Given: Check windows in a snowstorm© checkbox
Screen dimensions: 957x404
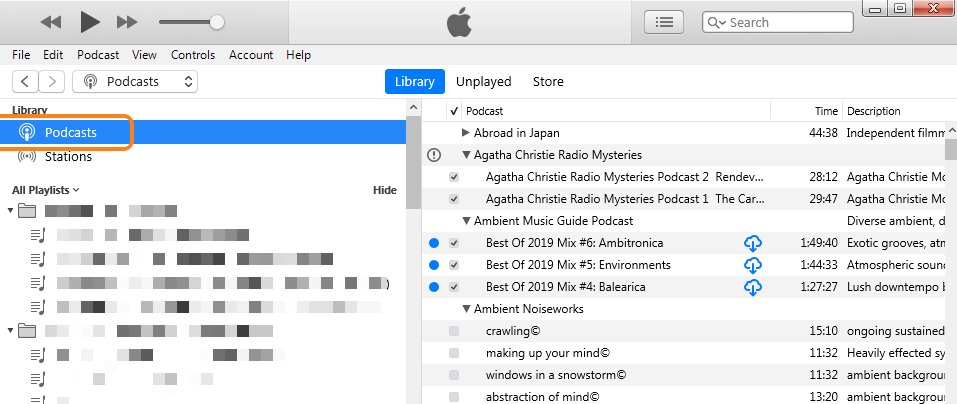Looking at the screenshot, I should pos(453,375).
